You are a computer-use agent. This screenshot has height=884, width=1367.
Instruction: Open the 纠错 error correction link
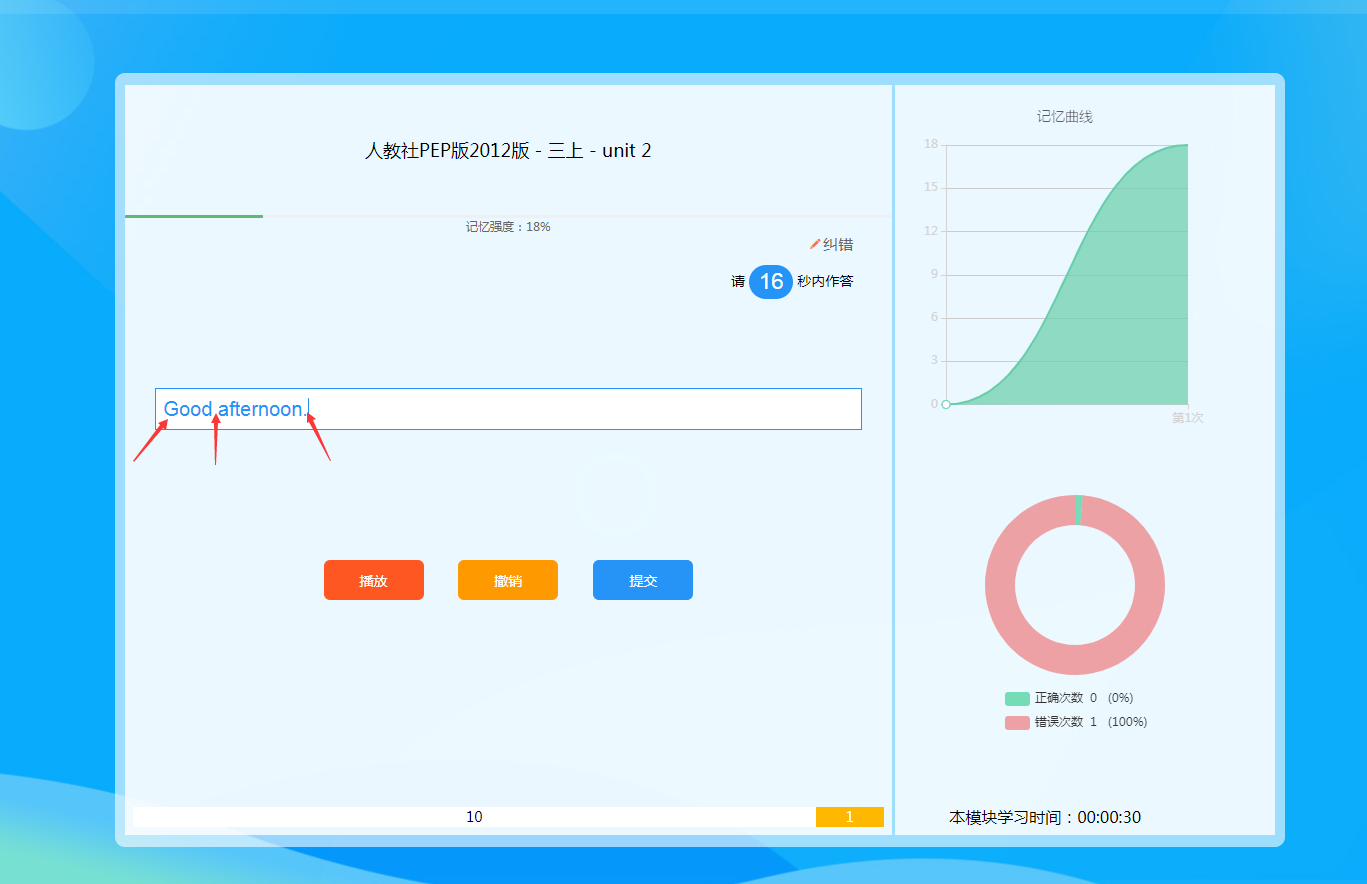point(838,245)
